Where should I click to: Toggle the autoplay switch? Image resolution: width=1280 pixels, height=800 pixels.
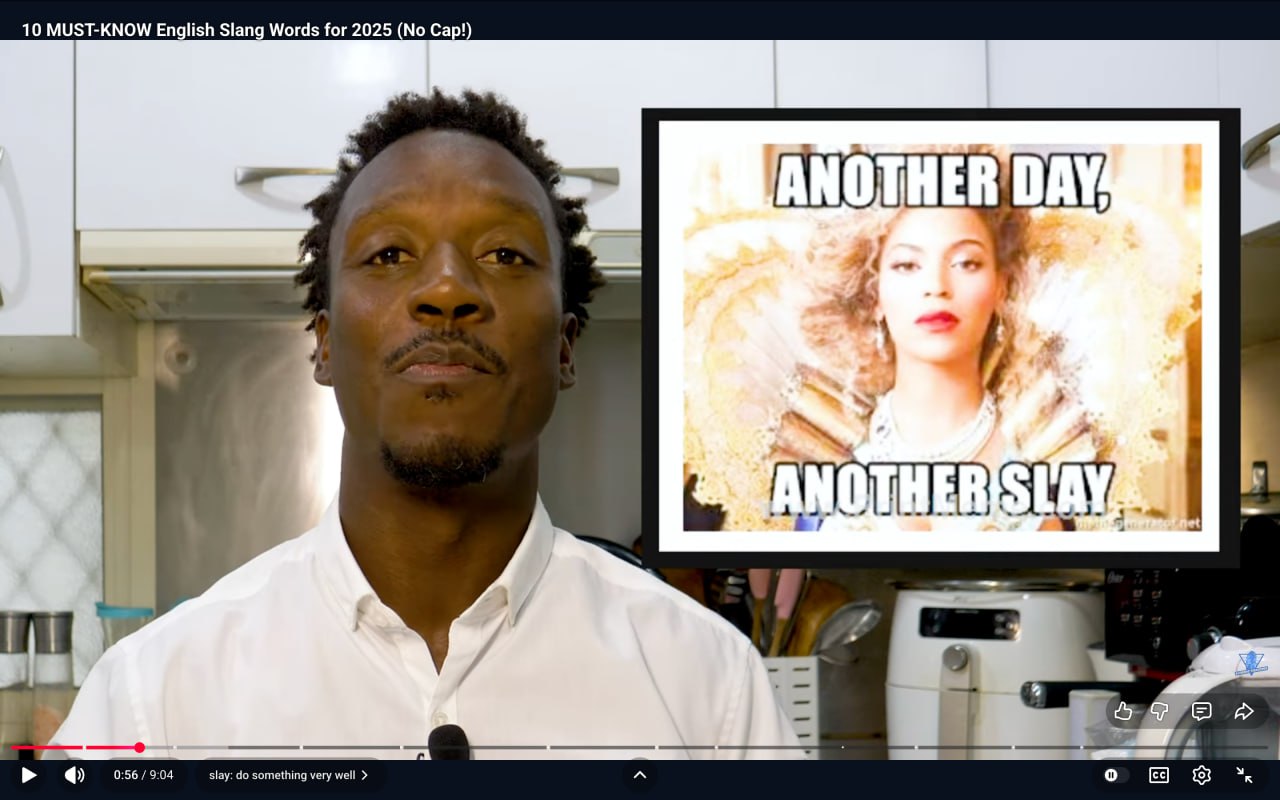click(1115, 775)
